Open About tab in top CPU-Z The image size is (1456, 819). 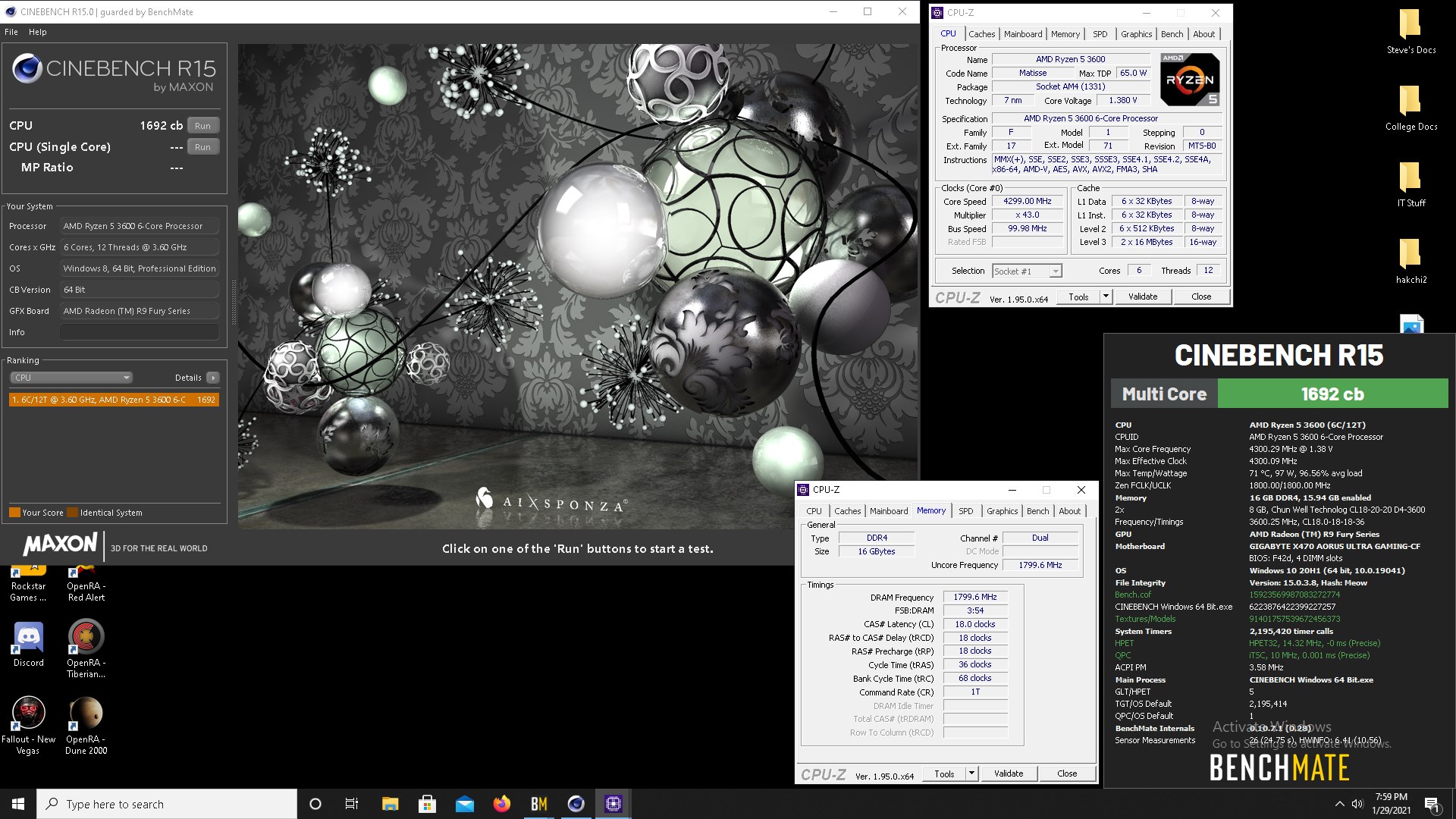click(x=1203, y=34)
